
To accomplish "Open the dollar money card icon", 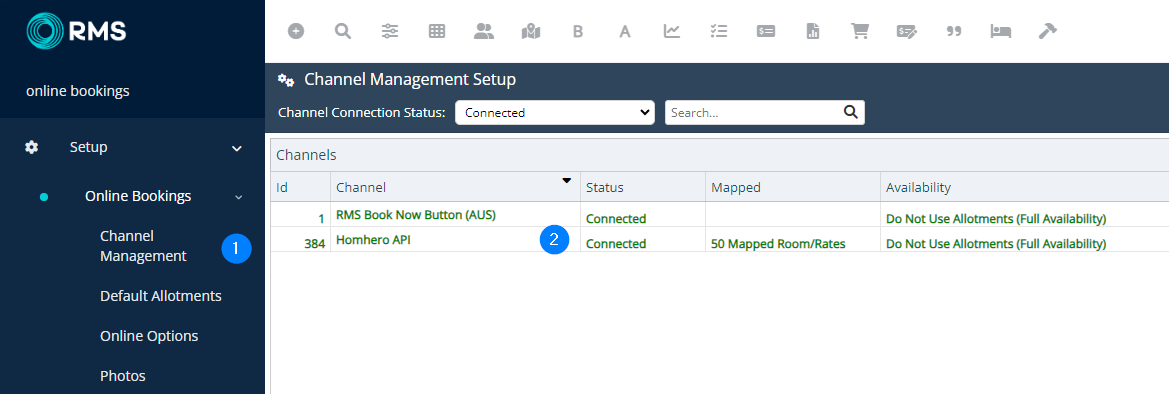I will point(766,31).
